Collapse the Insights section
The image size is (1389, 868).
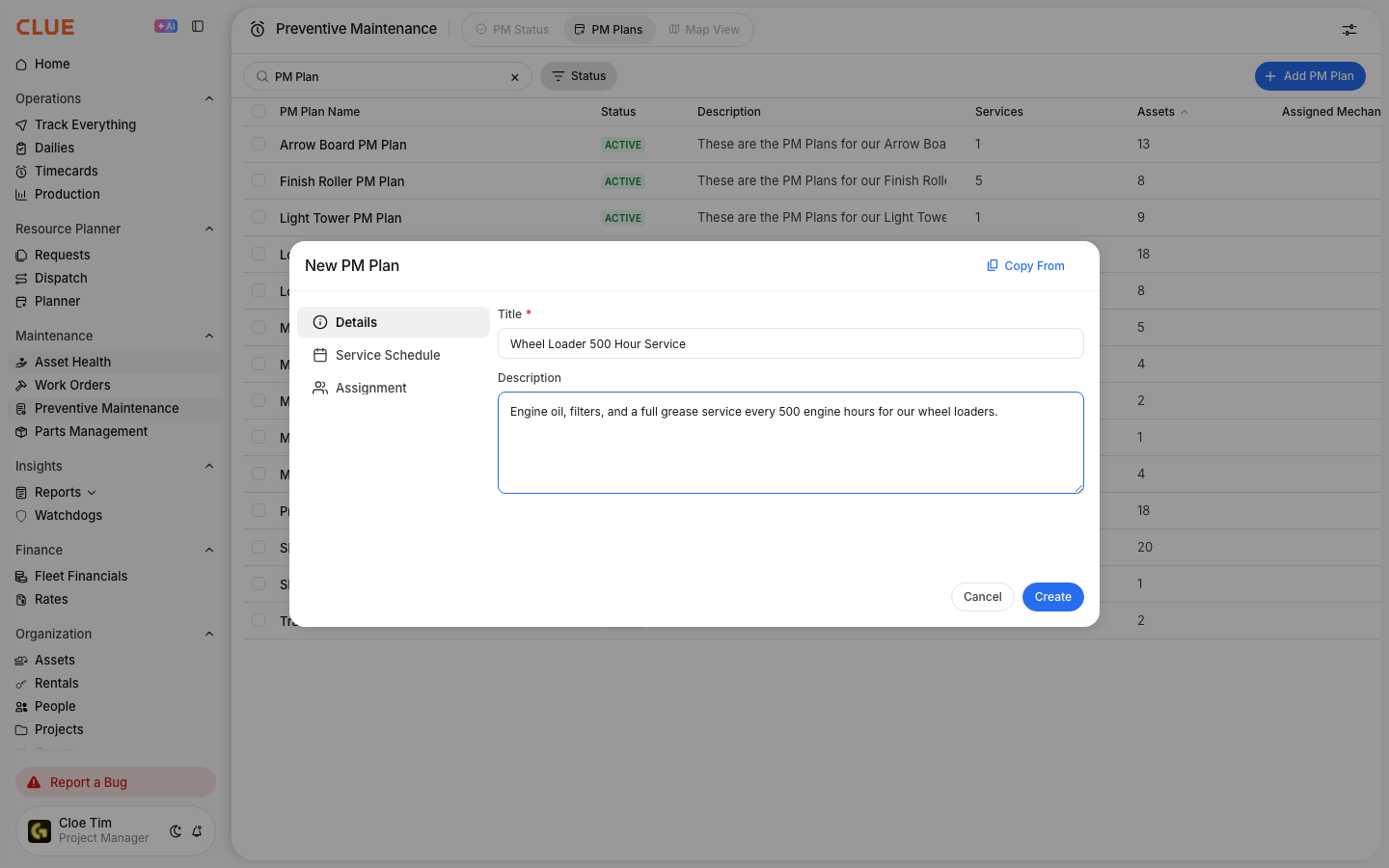point(209,466)
